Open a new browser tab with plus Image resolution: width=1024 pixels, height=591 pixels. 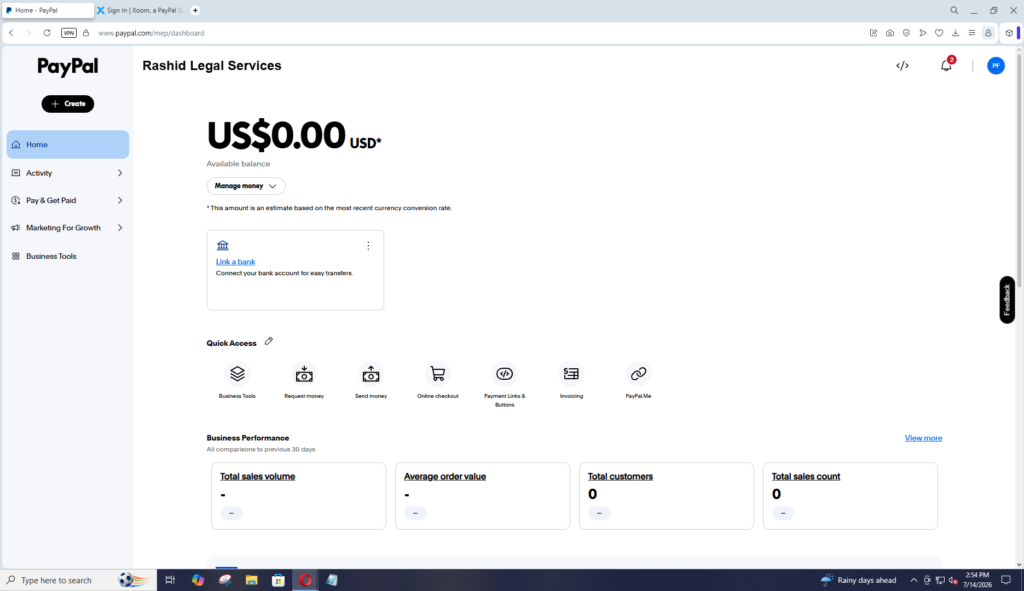195,10
